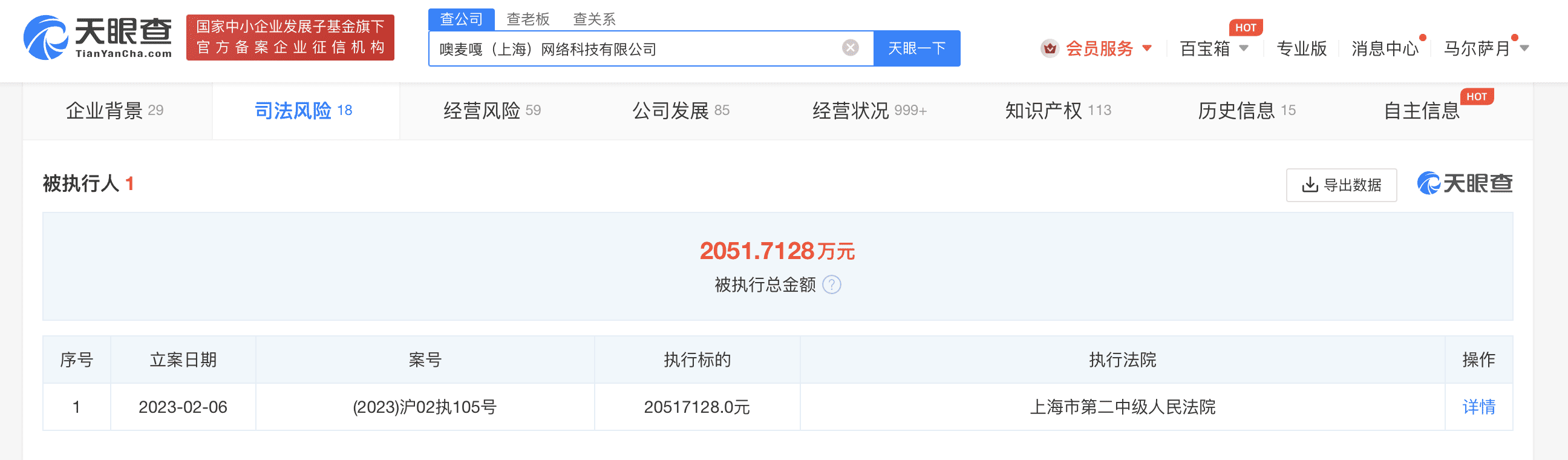
Task: Expand the 百宝箱 dropdown arrow
Action: (1244, 48)
